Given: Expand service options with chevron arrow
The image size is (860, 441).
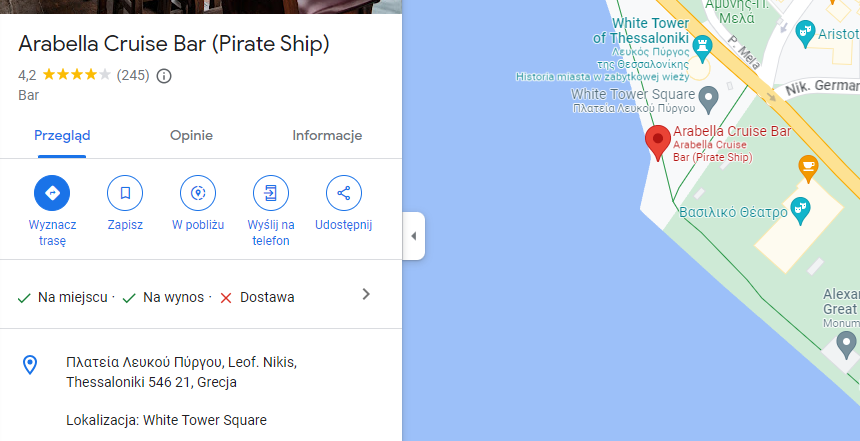Looking at the screenshot, I should click(x=366, y=294).
